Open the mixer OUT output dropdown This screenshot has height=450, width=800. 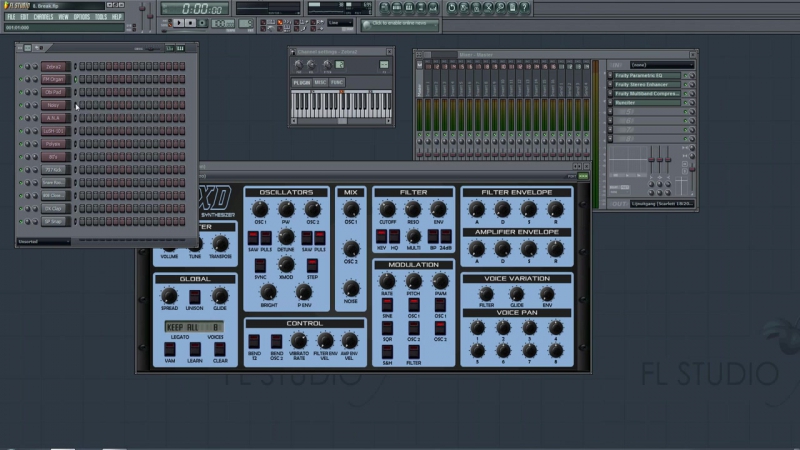(662, 204)
